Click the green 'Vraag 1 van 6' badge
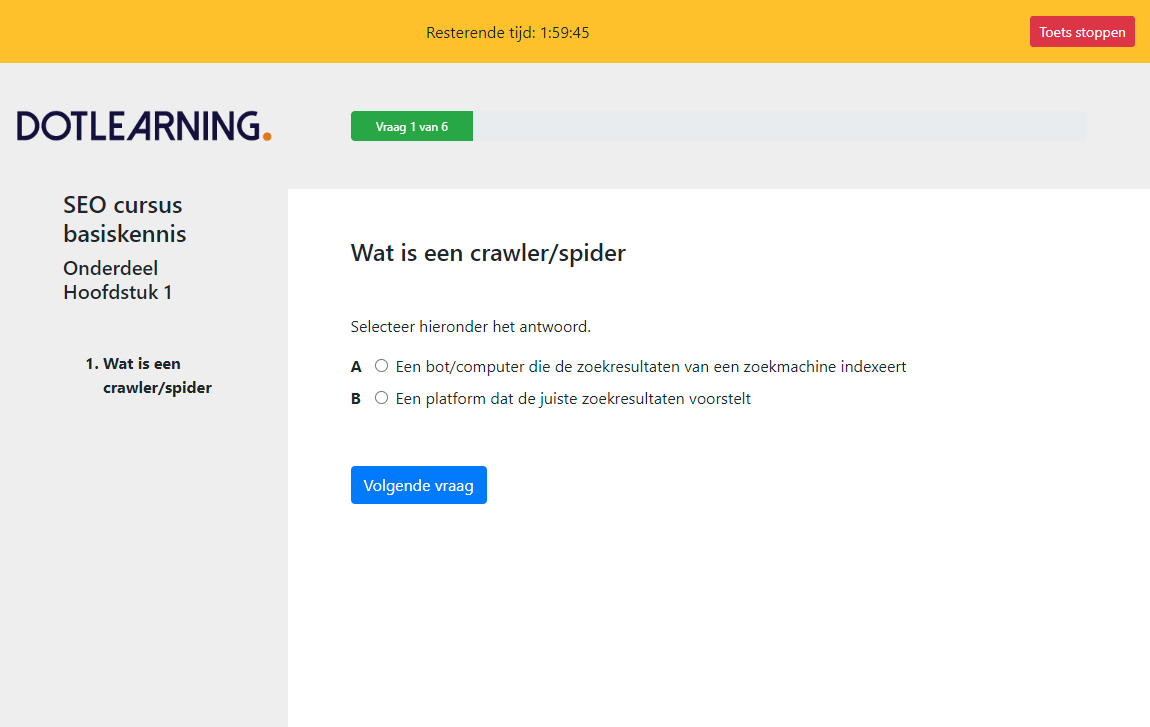The height and width of the screenshot is (727, 1150). coord(411,125)
